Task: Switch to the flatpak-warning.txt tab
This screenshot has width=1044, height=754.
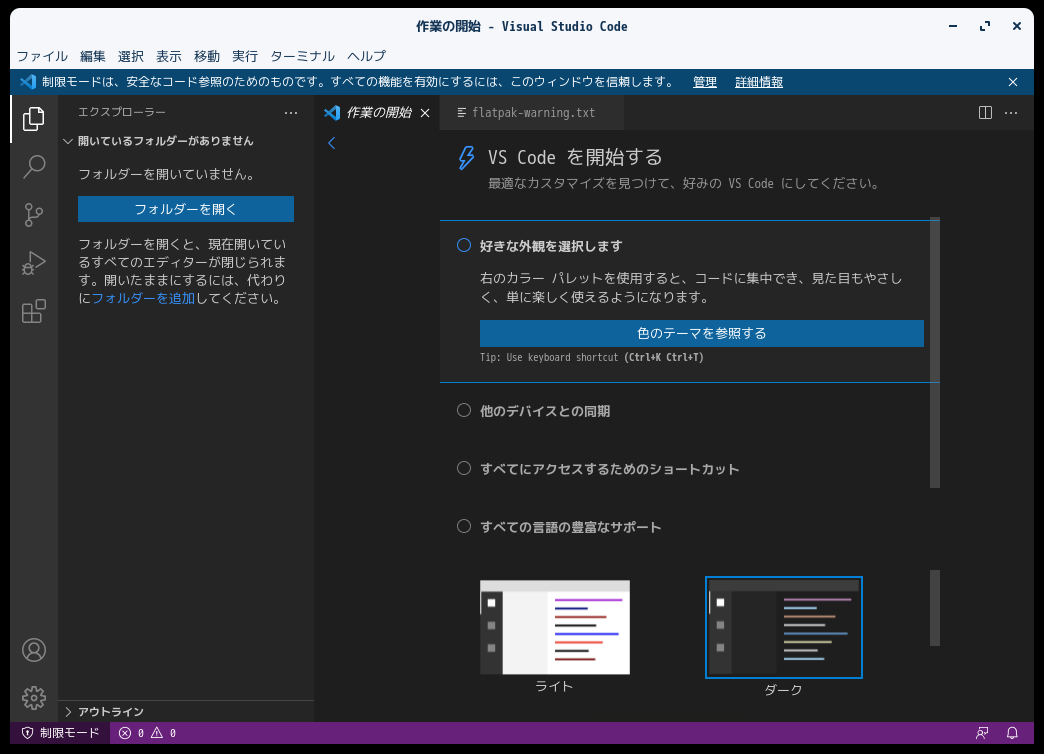Action: [533, 113]
